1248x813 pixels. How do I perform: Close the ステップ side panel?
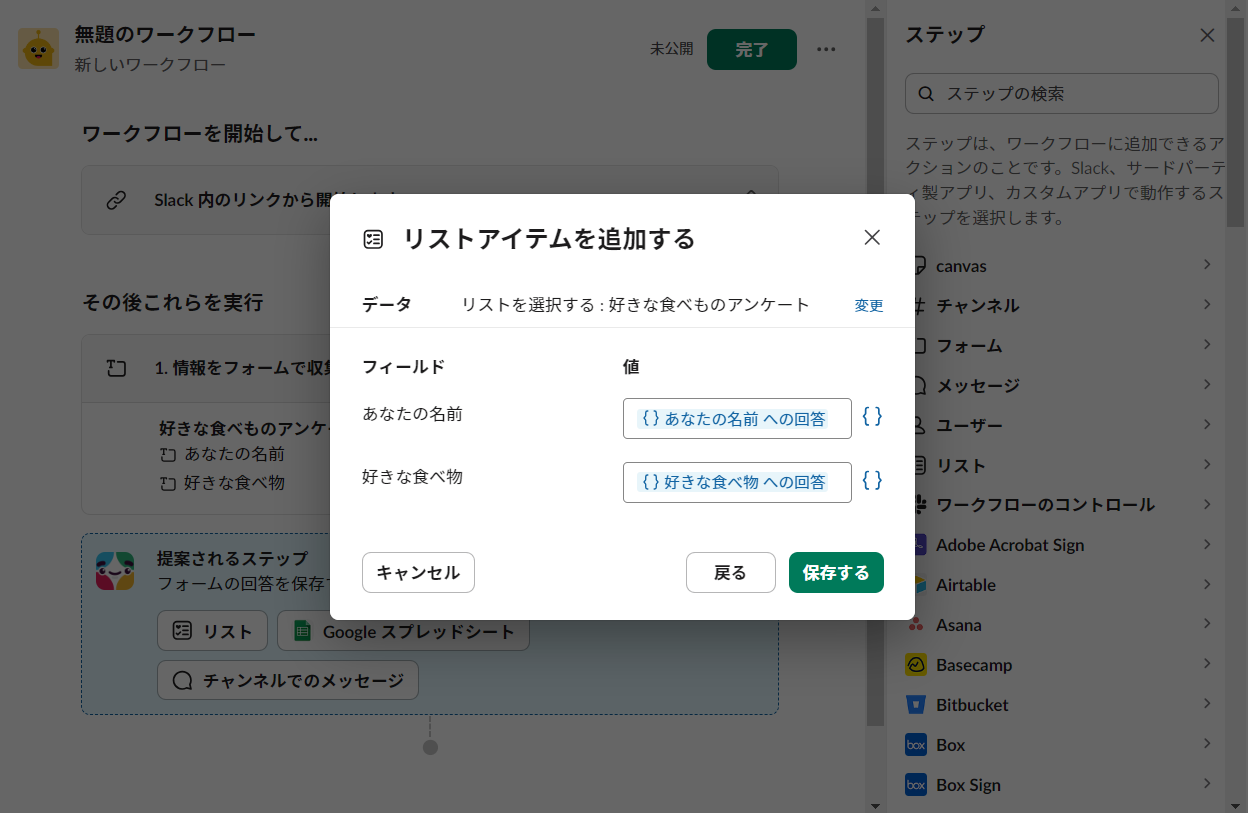click(1208, 35)
